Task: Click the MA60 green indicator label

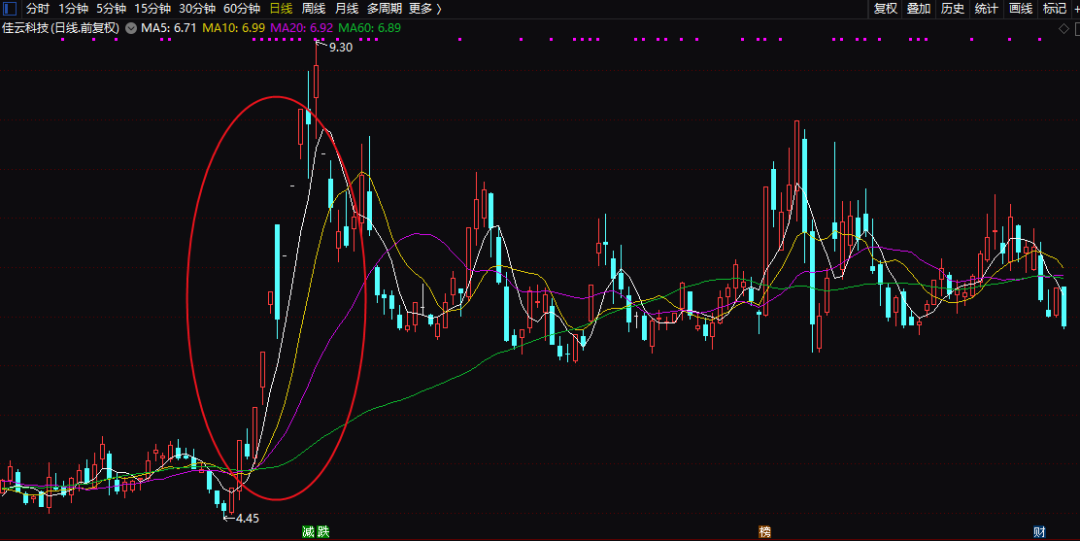Action: point(369,28)
